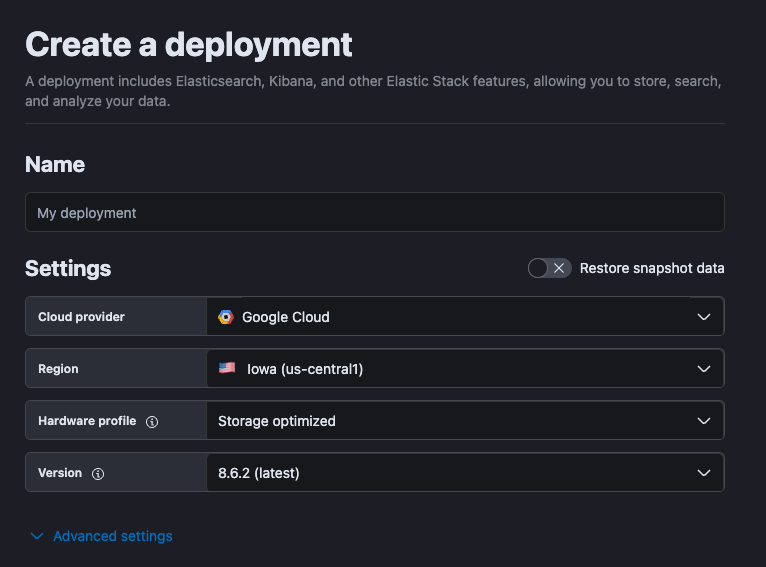Select the 'Iowa (us-central1)' region value
Screen dimensions: 766x567
304,369
